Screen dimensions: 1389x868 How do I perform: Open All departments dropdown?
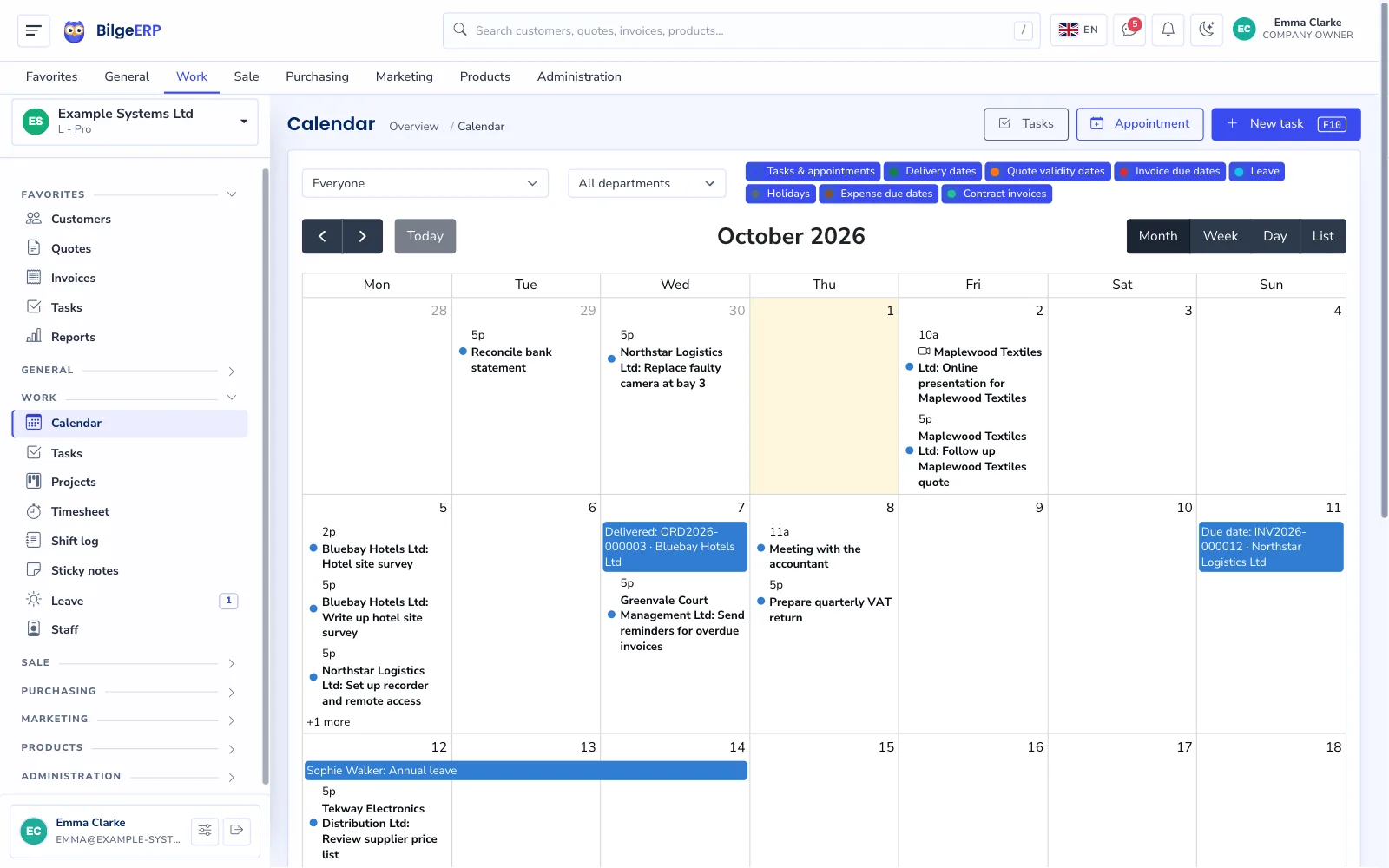pyautogui.click(x=647, y=183)
